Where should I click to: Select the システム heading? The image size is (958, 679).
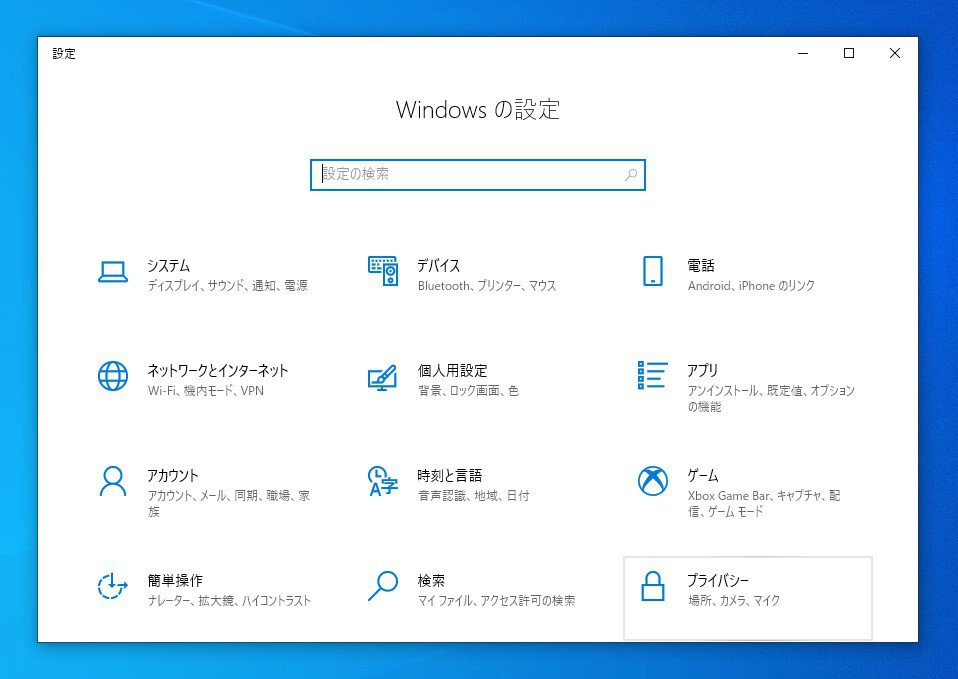[x=169, y=265]
